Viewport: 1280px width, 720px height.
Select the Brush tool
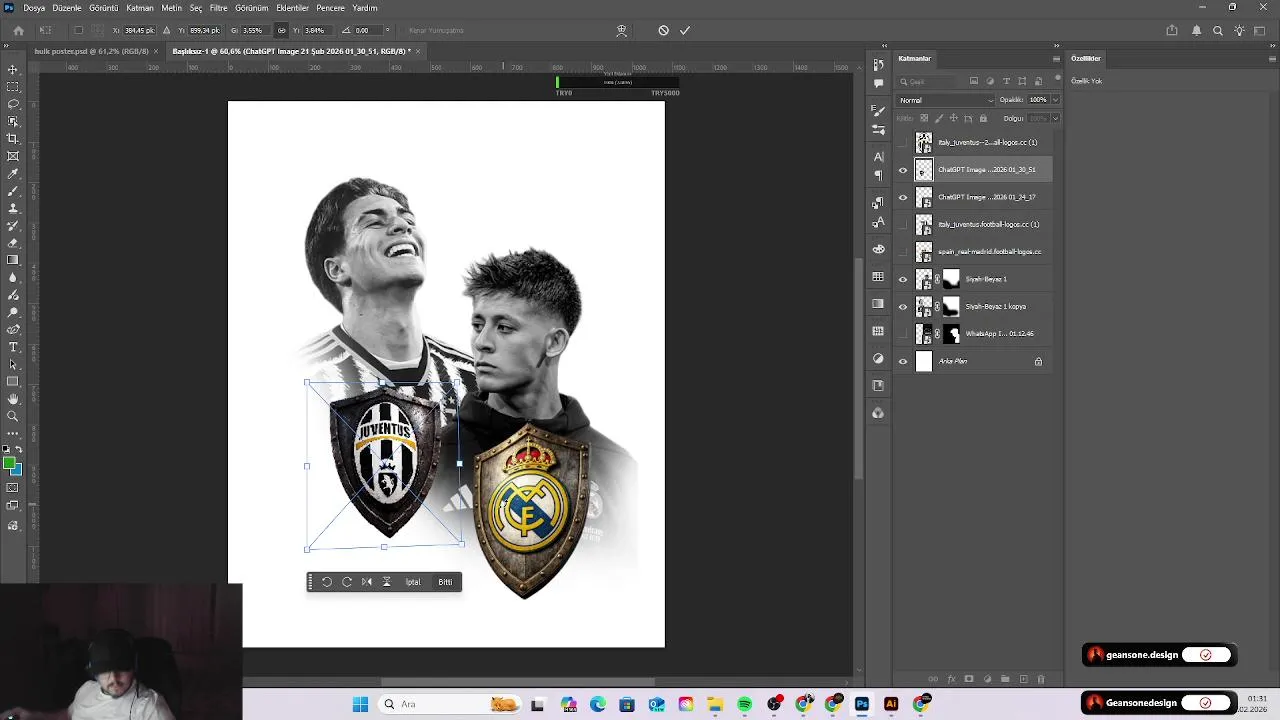point(13,191)
